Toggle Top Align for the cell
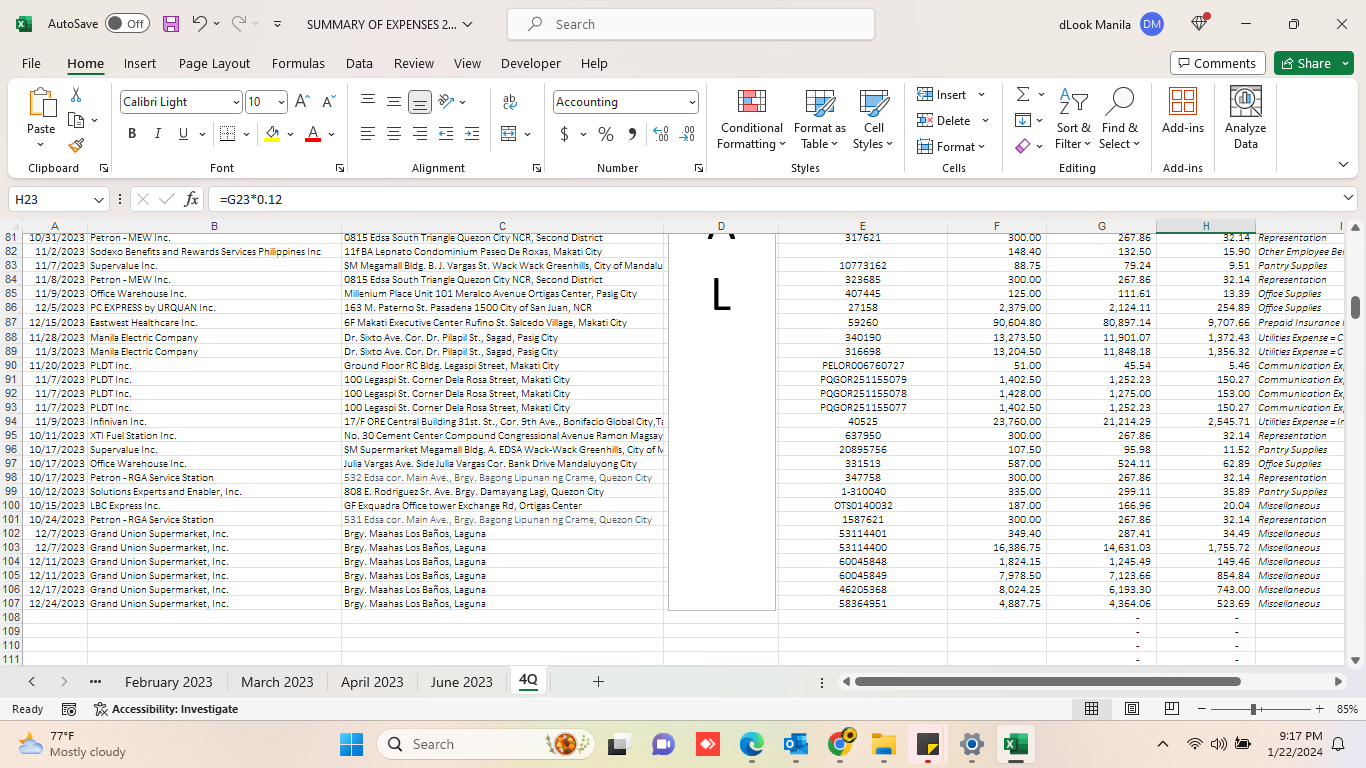 coord(369,102)
